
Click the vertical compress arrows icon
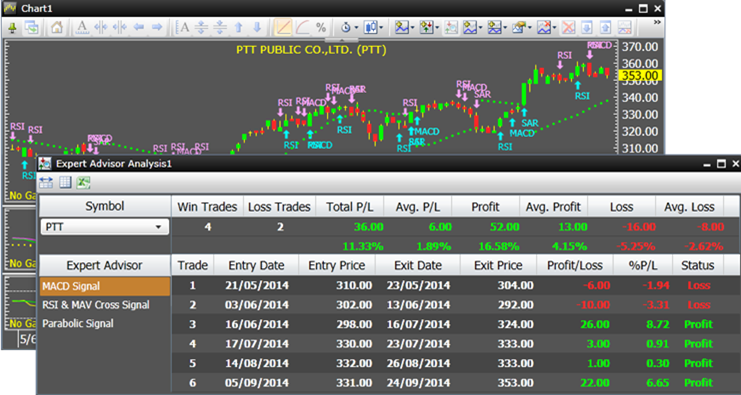point(220,27)
